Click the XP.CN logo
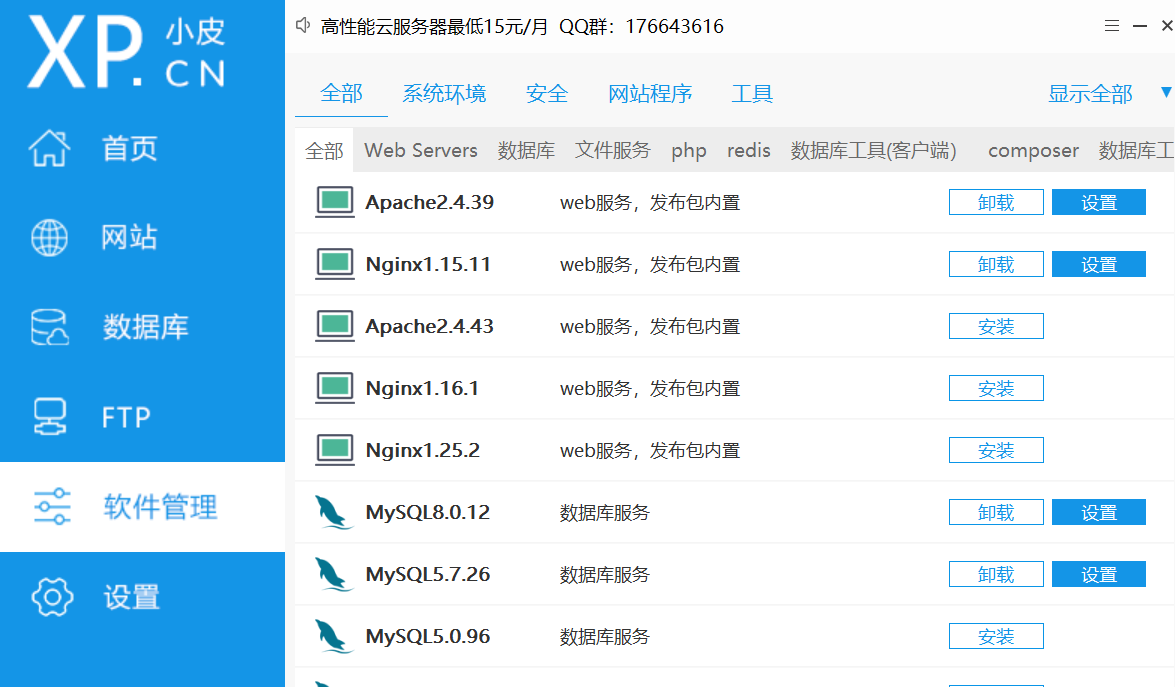The height and width of the screenshot is (687, 1175). pos(126,52)
